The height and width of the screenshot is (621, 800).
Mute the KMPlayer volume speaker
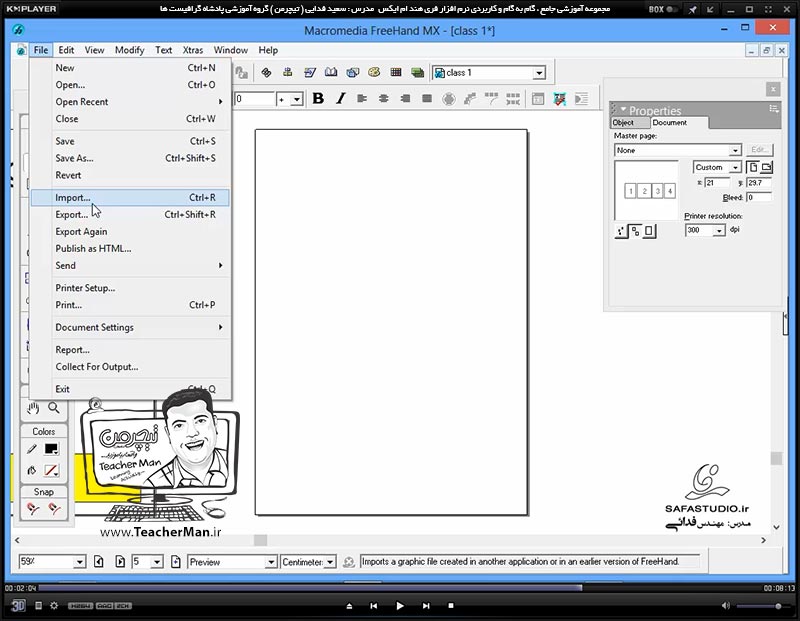coord(726,606)
